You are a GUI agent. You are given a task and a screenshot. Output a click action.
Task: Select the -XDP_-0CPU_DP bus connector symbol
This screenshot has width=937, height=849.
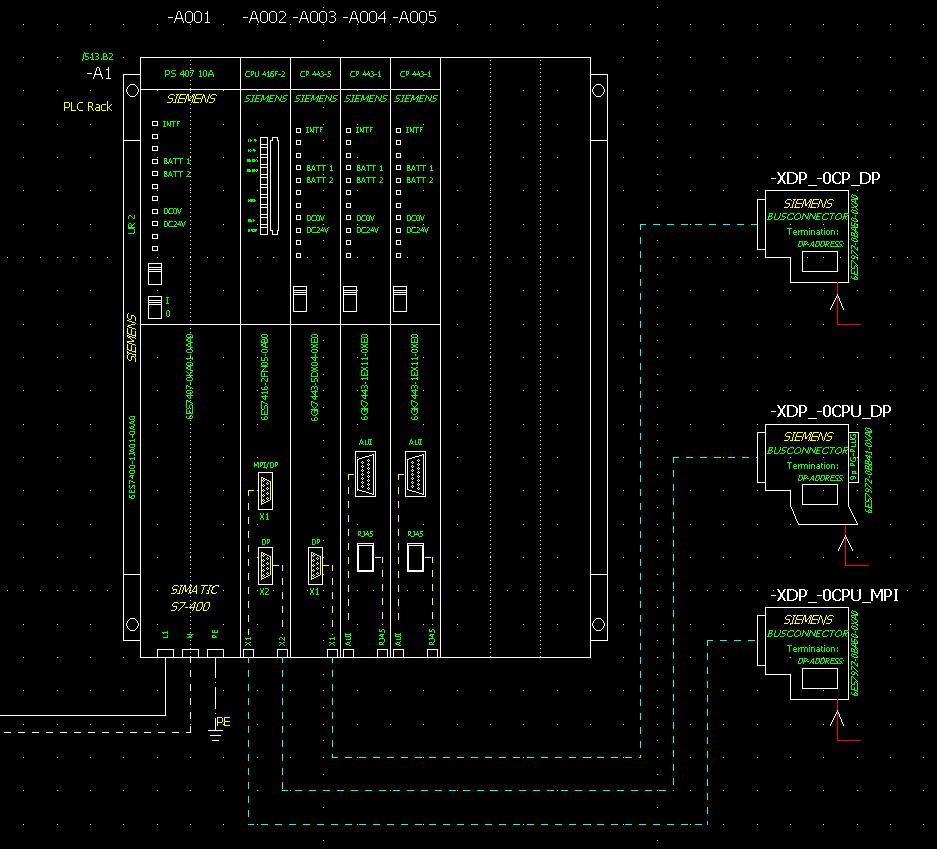pyautogui.click(x=807, y=475)
